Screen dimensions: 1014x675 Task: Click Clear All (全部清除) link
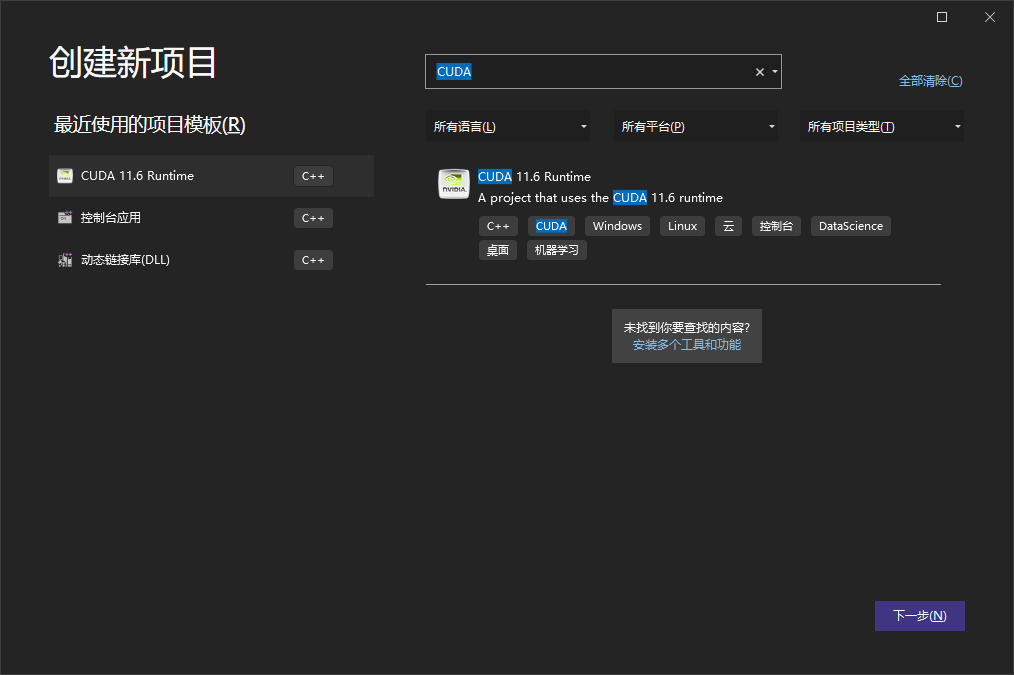click(930, 81)
